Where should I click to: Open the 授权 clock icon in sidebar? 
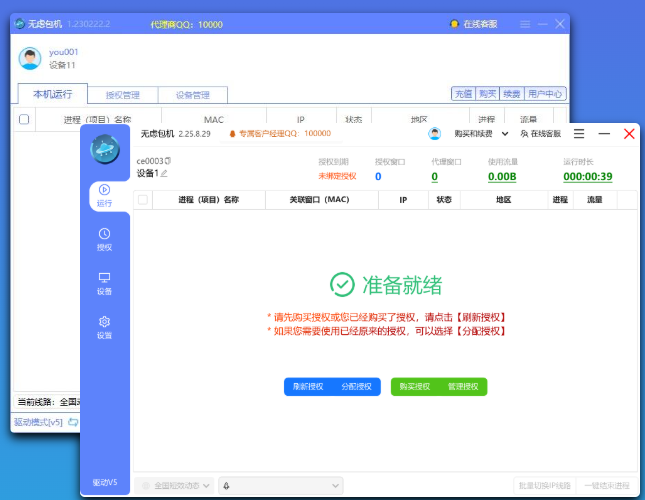pyautogui.click(x=104, y=234)
